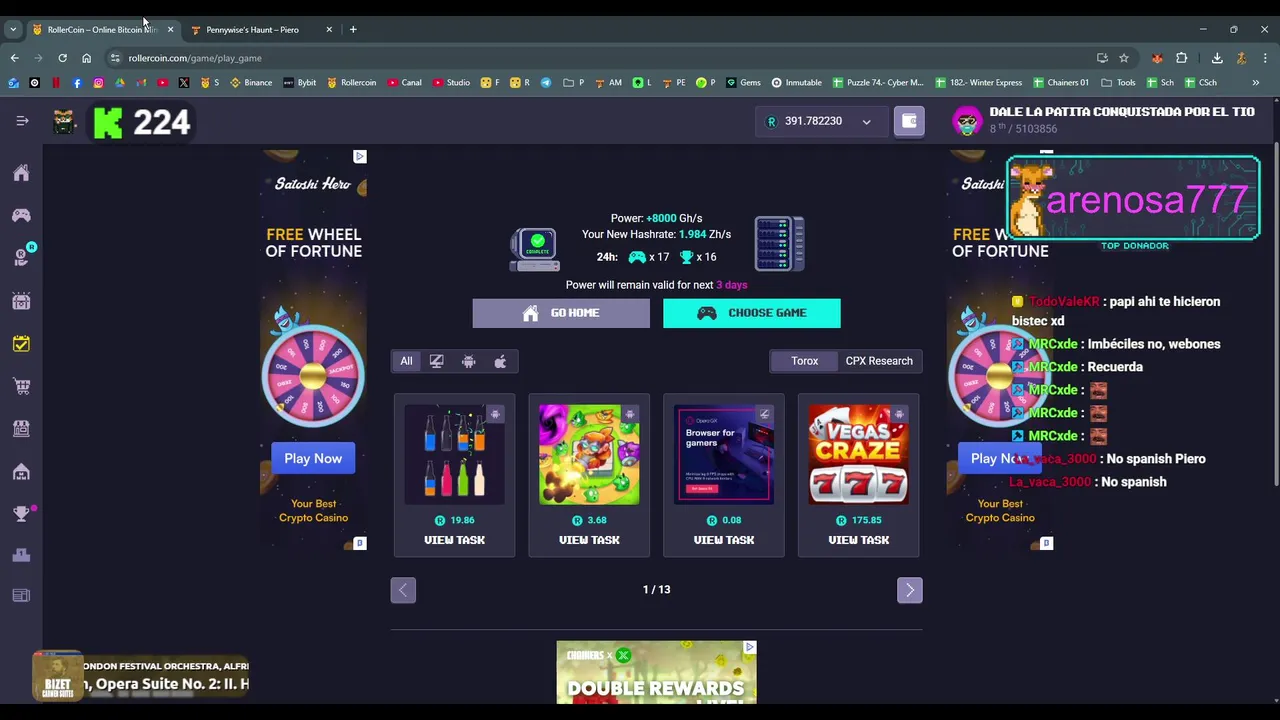Open the Gems bookmark
1280x720 pixels.
tap(743, 82)
